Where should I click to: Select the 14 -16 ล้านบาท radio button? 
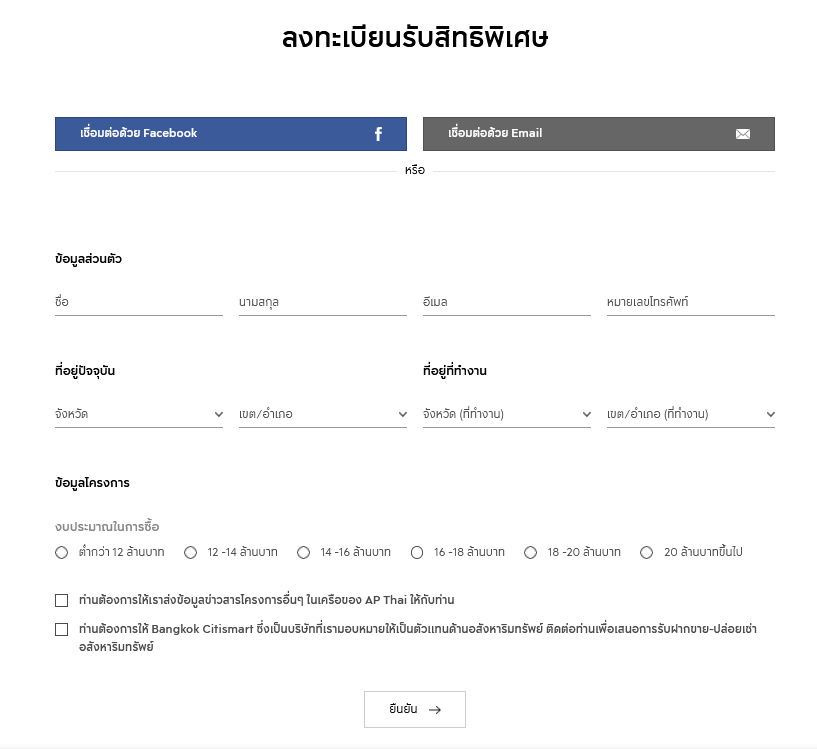click(303, 552)
